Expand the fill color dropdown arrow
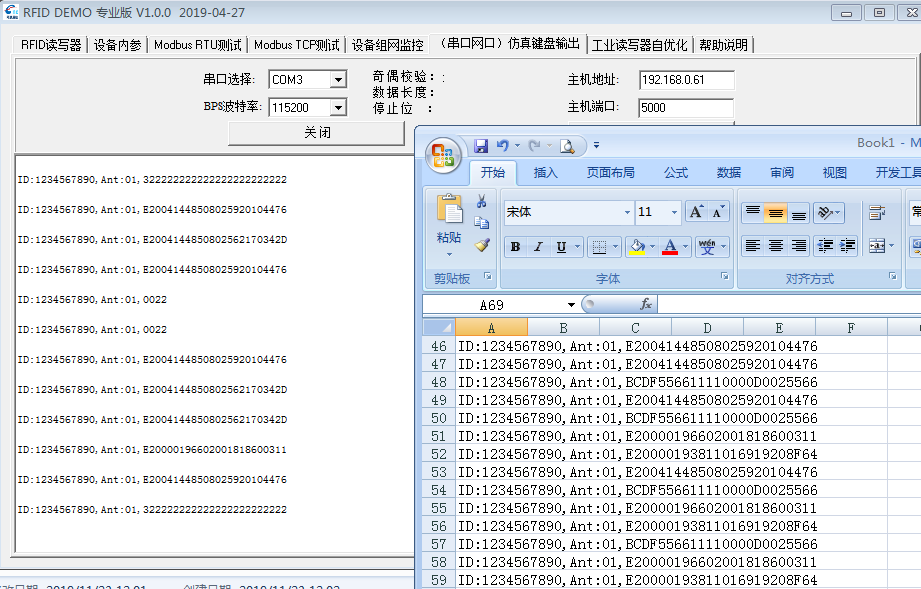This screenshot has width=921, height=589. [x=652, y=247]
